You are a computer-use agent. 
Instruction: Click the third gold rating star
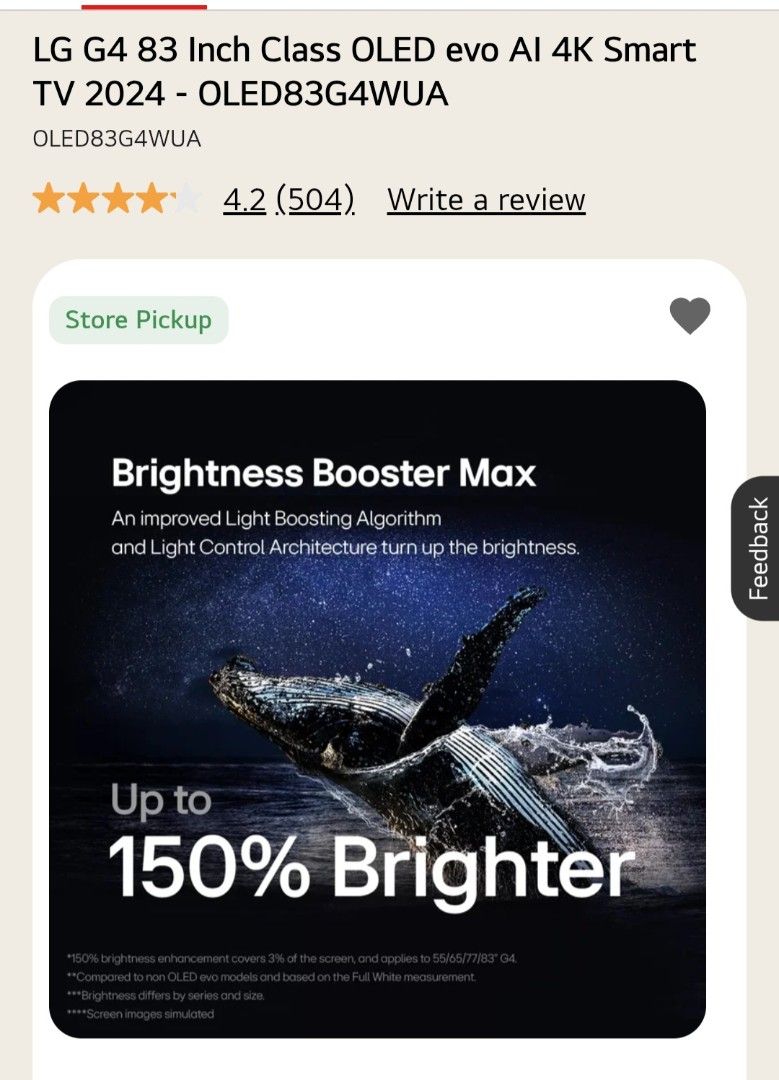[x=117, y=200]
